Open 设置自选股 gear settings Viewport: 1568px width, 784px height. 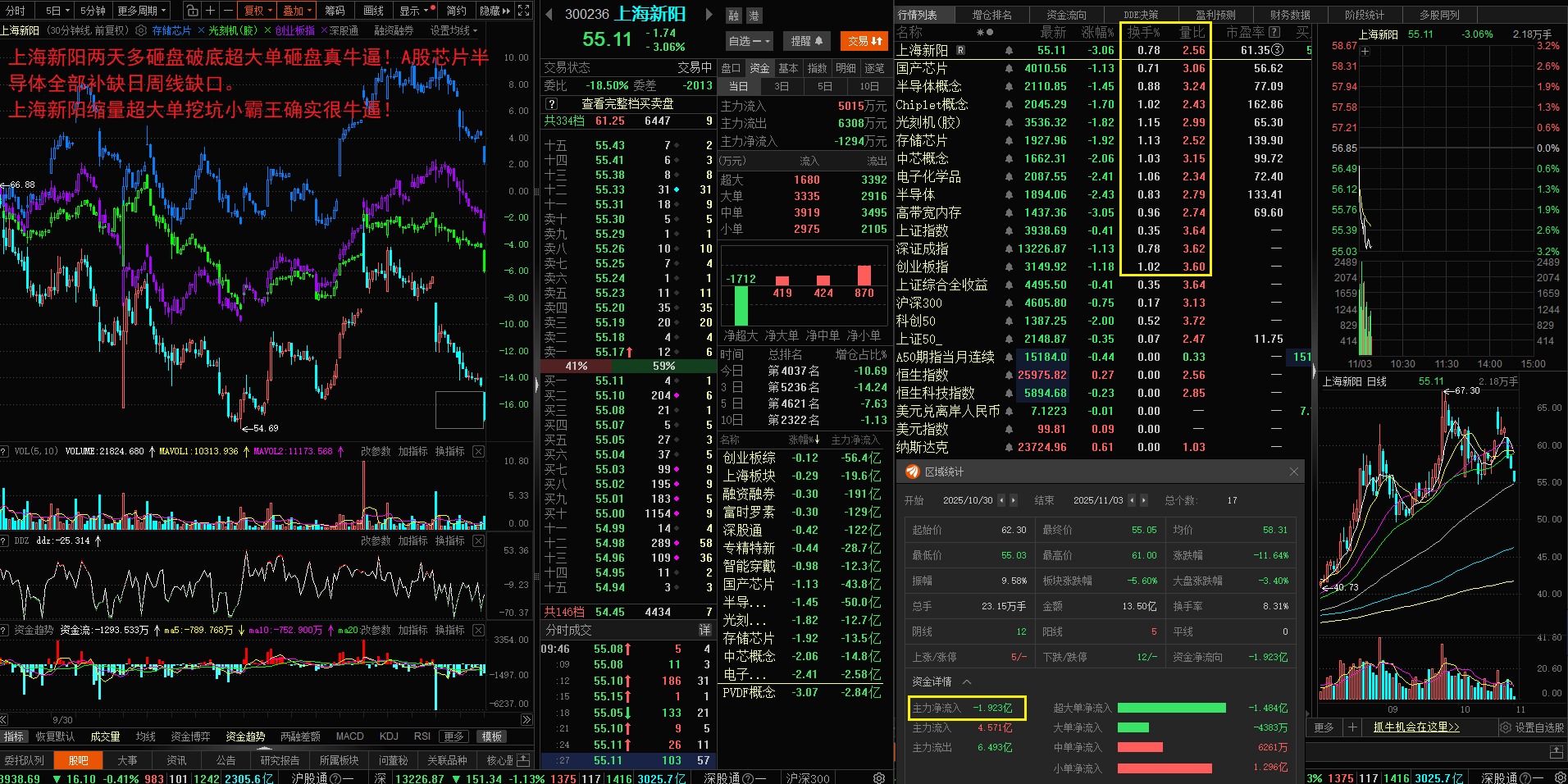(x=1506, y=727)
